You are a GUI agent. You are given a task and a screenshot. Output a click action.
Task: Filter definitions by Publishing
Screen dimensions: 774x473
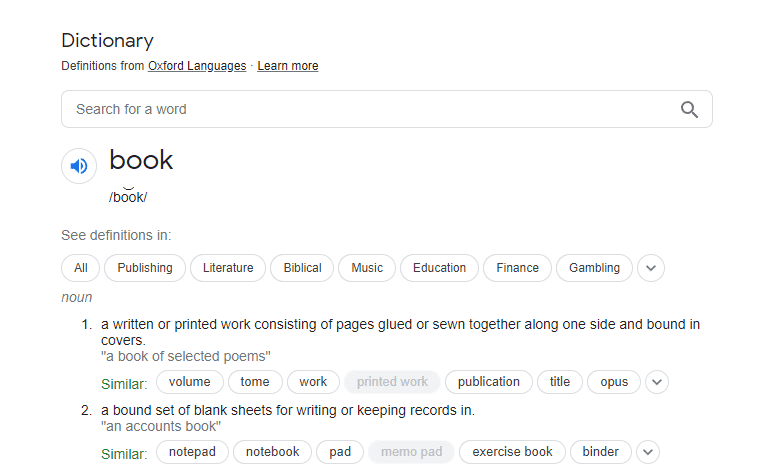(x=145, y=268)
